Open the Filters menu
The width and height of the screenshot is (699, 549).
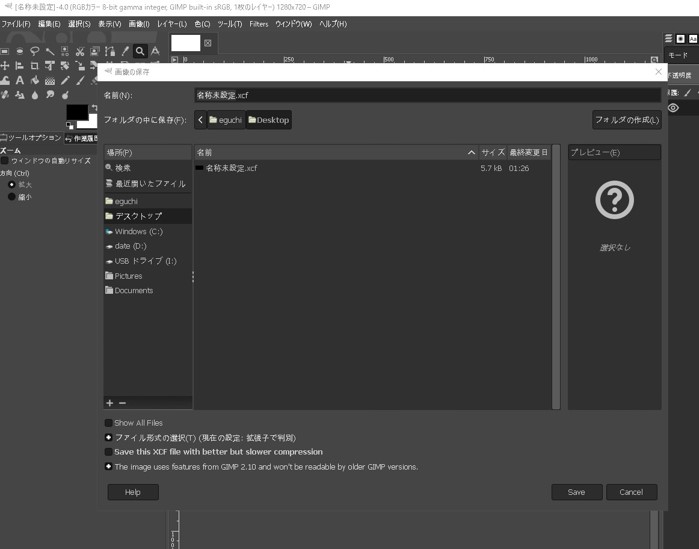tap(258, 24)
